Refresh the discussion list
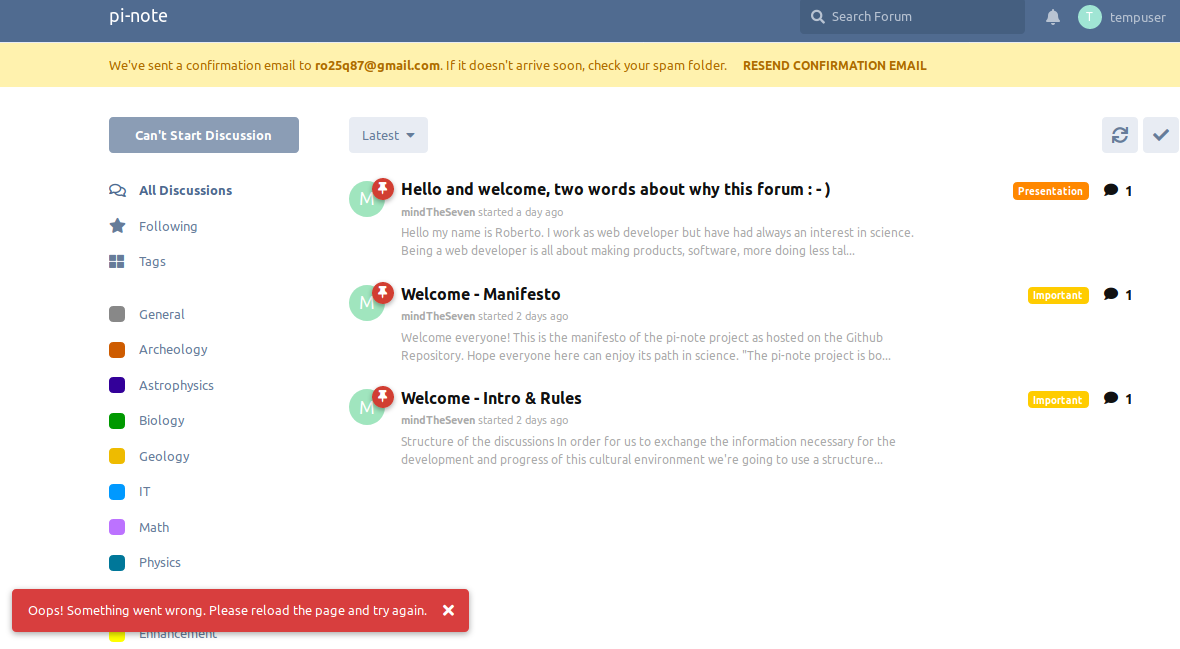Image resolution: width=1180 pixels, height=649 pixels. pyautogui.click(x=1119, y=135)
